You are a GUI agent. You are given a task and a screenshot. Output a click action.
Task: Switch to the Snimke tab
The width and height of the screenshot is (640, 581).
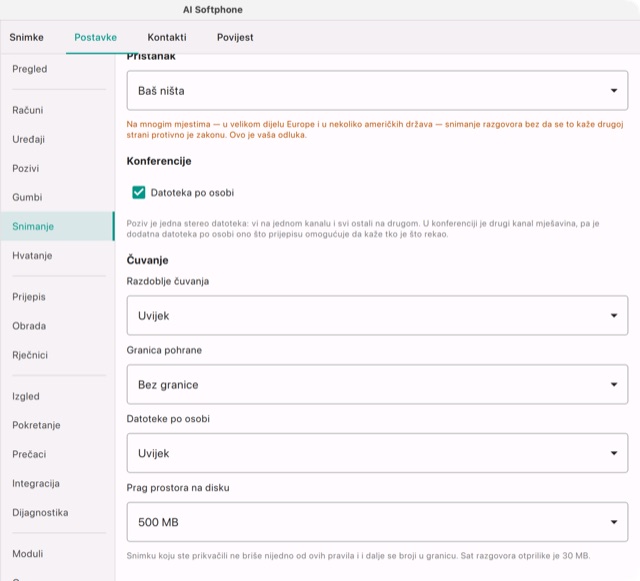tap(27, 37)
